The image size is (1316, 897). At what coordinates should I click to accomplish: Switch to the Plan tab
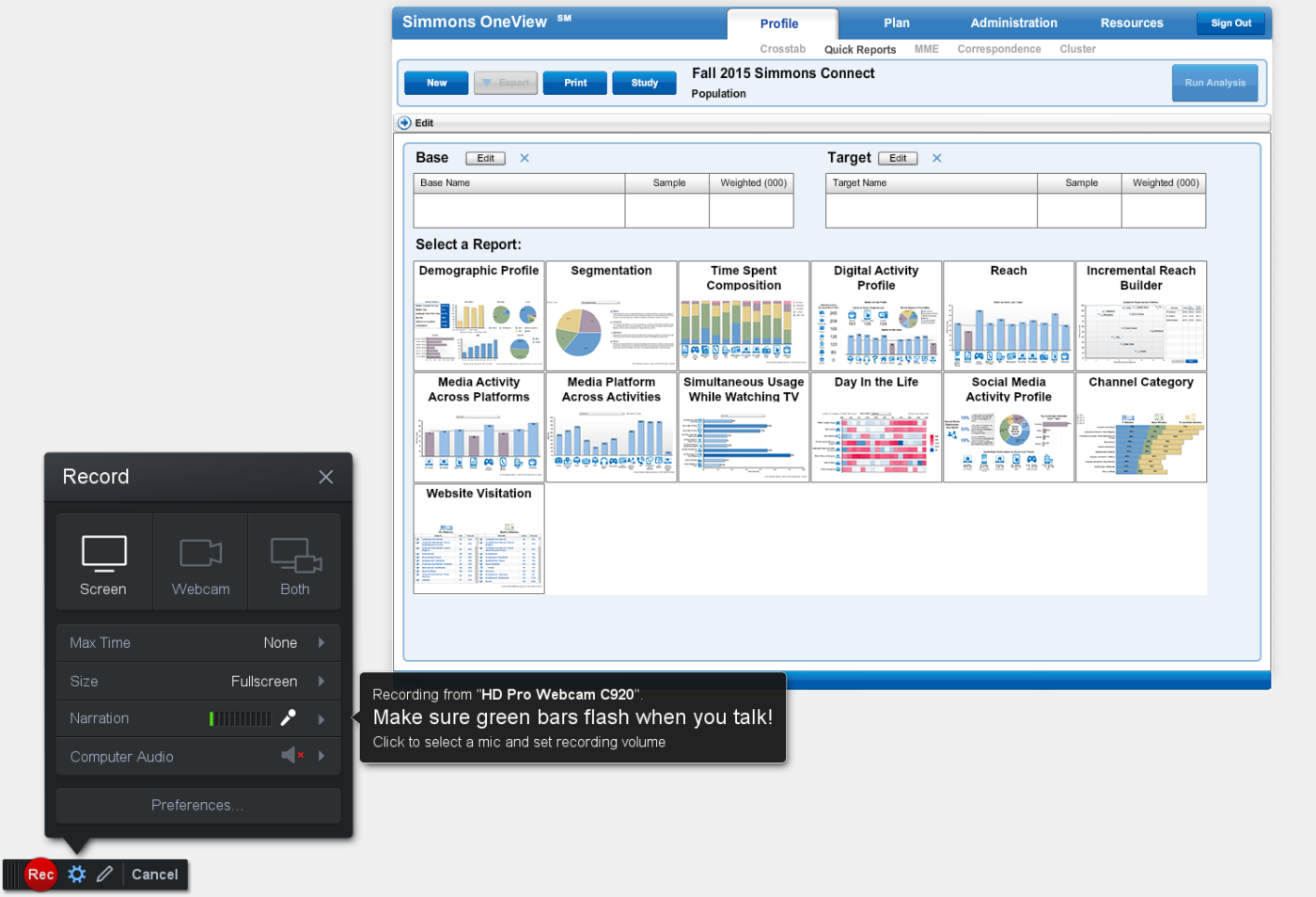(895, 23)
